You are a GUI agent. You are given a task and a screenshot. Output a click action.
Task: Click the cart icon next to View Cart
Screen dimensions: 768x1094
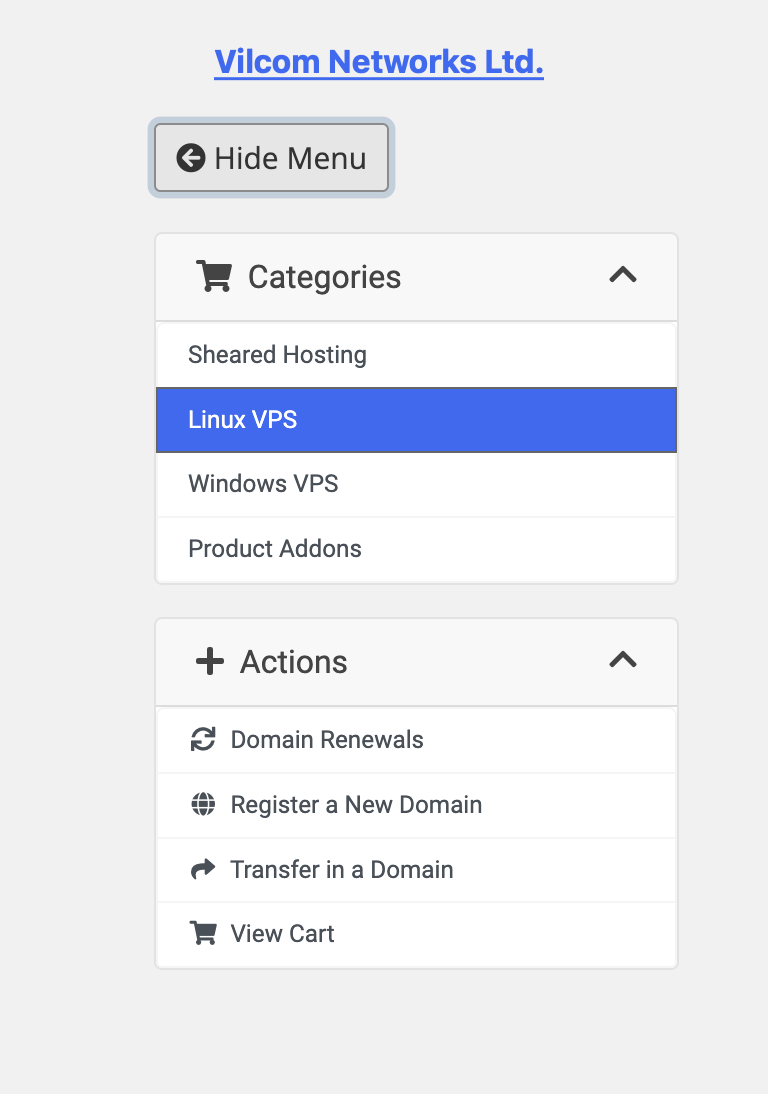pos(203,934)
